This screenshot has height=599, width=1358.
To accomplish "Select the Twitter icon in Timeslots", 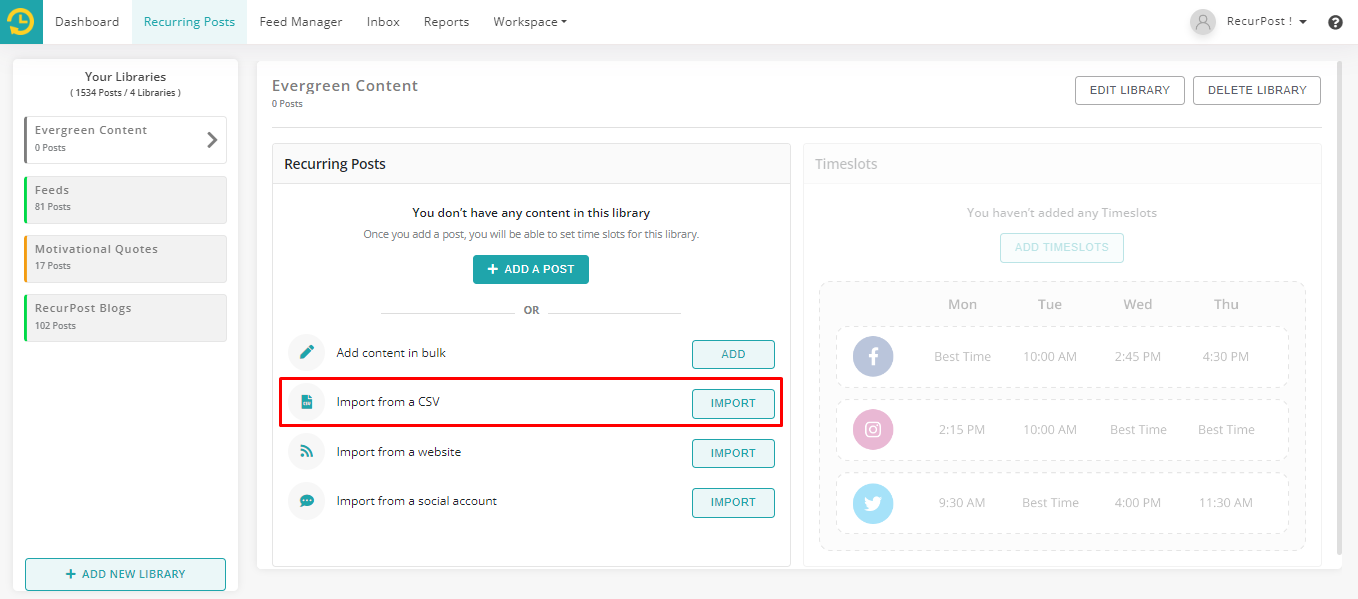I will coord(872,503).
